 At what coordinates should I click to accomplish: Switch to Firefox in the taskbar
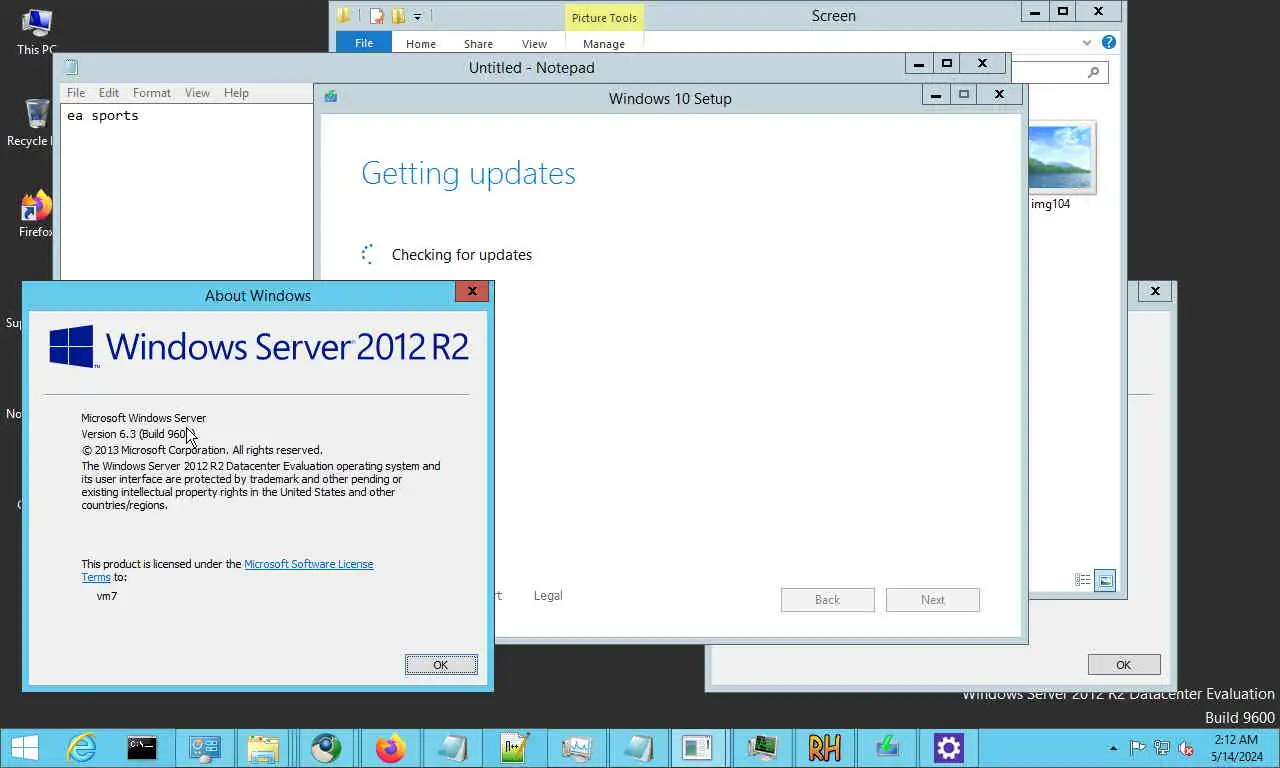pos(390,747)
